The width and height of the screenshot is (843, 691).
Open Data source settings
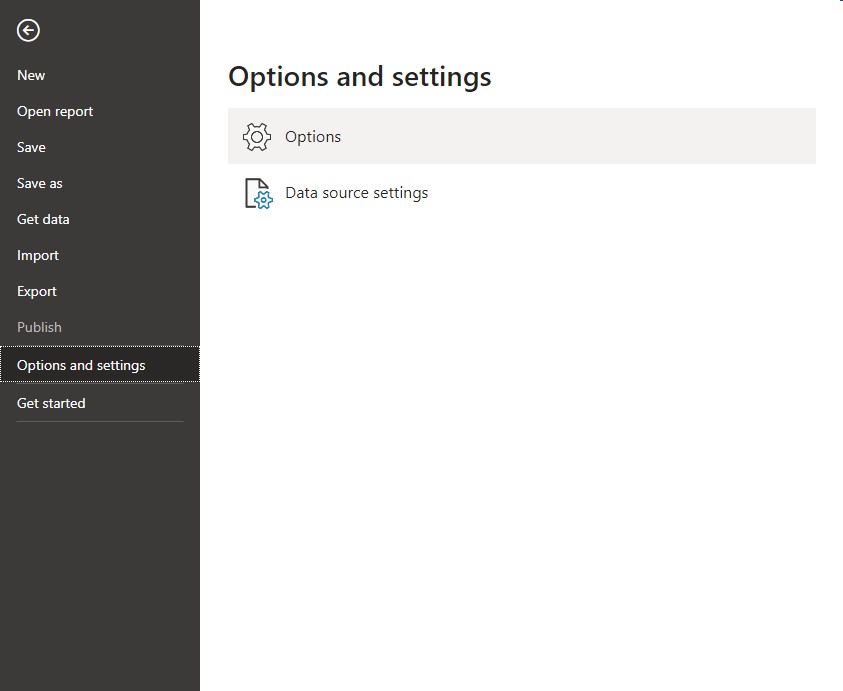click(x=521, y=193)
